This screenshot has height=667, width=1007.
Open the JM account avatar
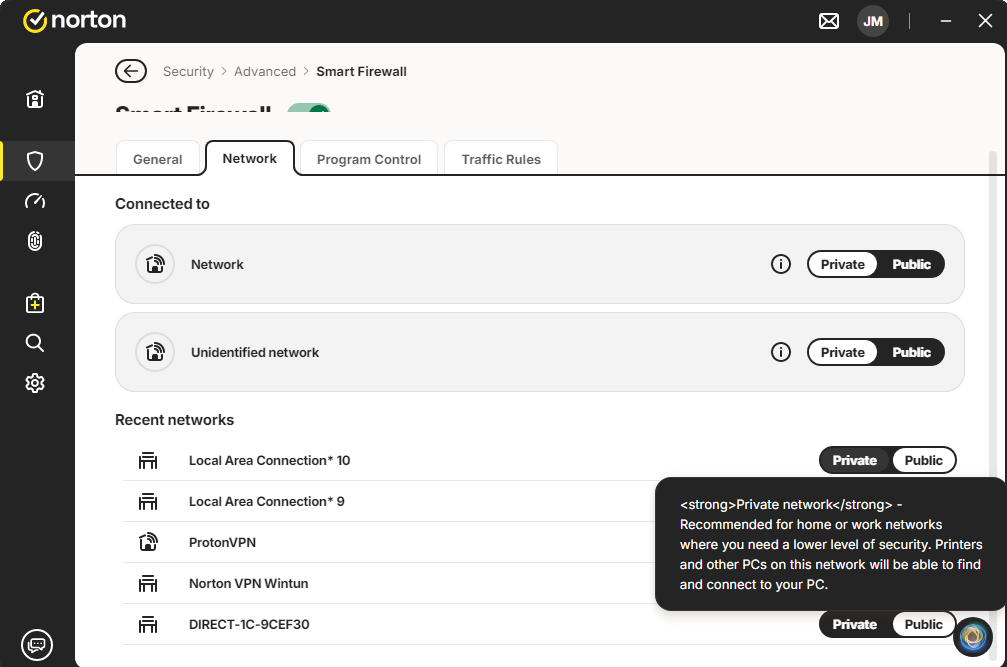(x=873, y=21)
